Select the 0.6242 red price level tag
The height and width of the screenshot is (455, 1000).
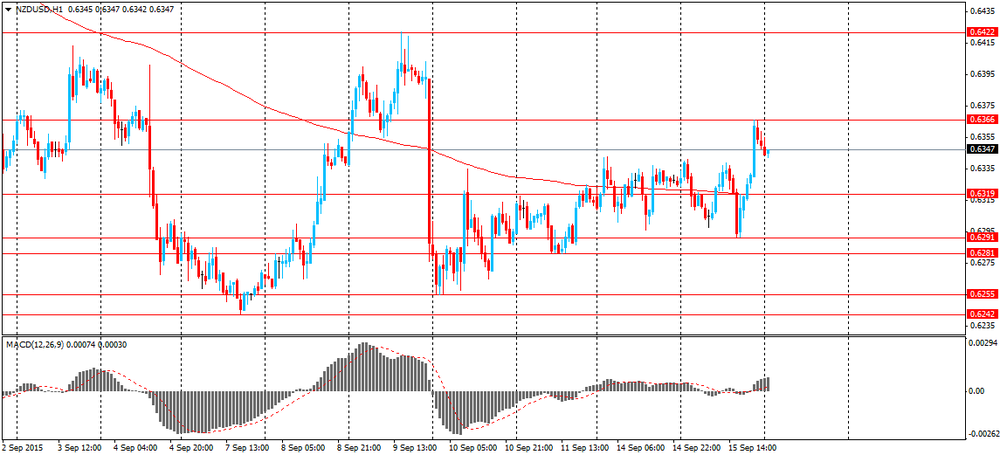982,315
